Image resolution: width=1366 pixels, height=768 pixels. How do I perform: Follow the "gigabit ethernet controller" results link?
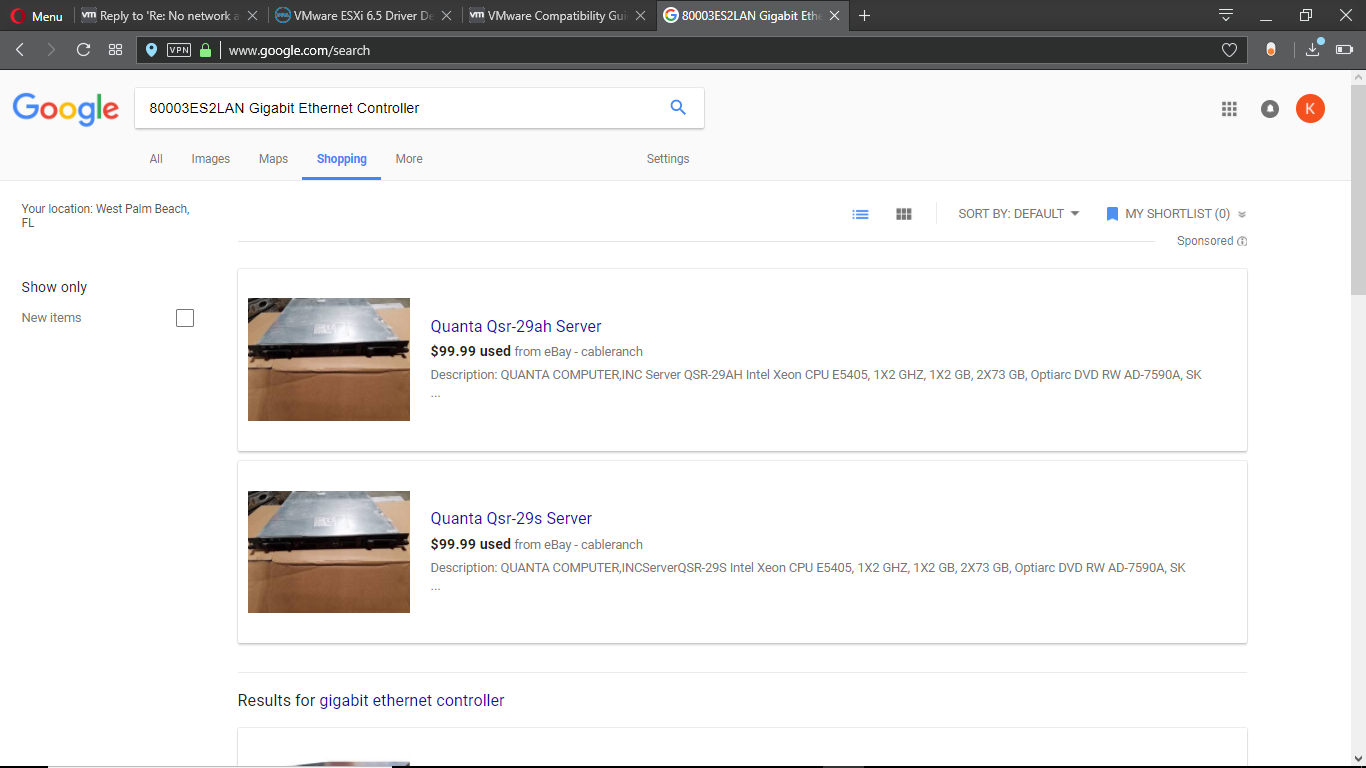click(x=412, y=701)
